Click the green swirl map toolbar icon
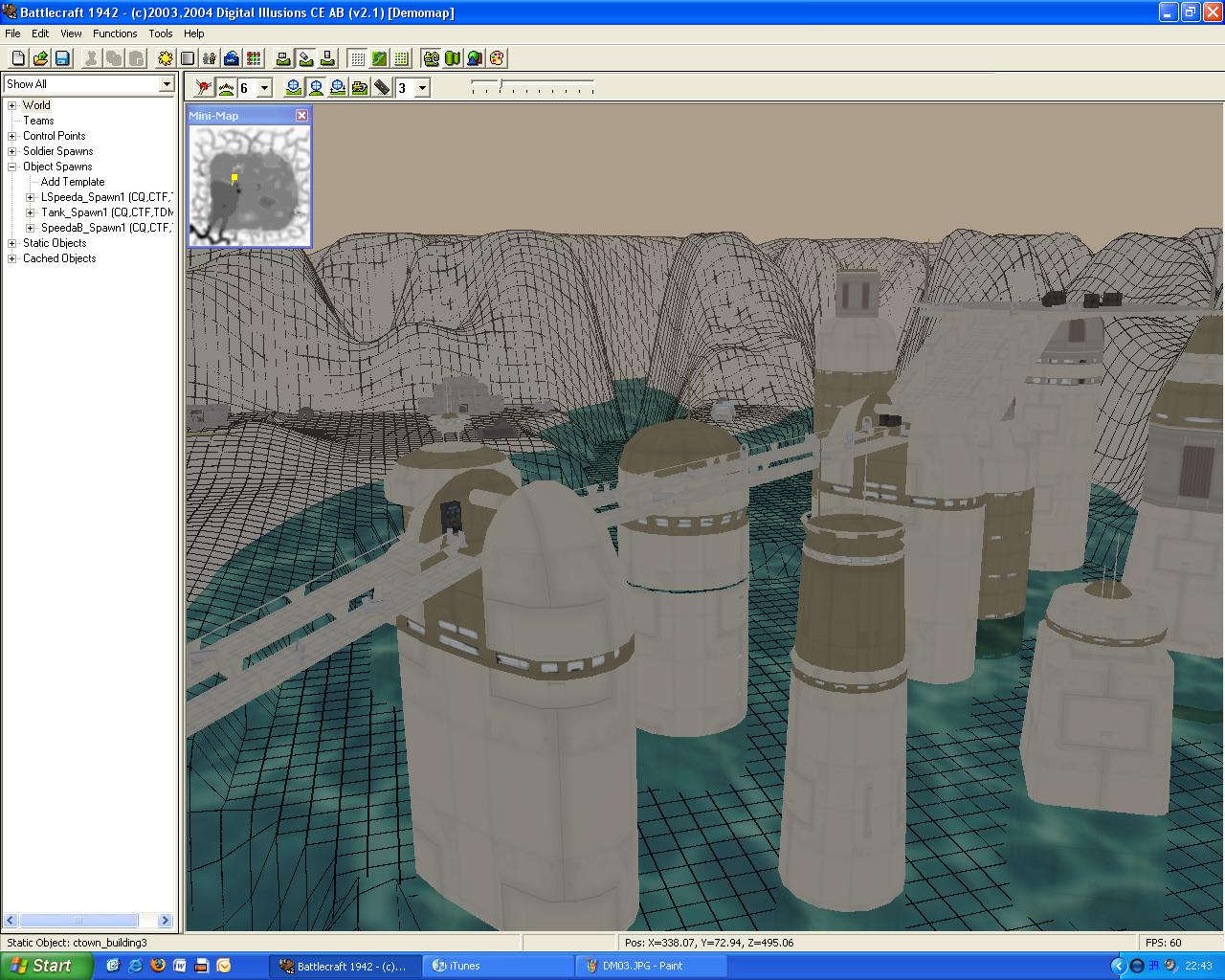The height and width of the screenshot is (980, 1225). tap(431, 58)
